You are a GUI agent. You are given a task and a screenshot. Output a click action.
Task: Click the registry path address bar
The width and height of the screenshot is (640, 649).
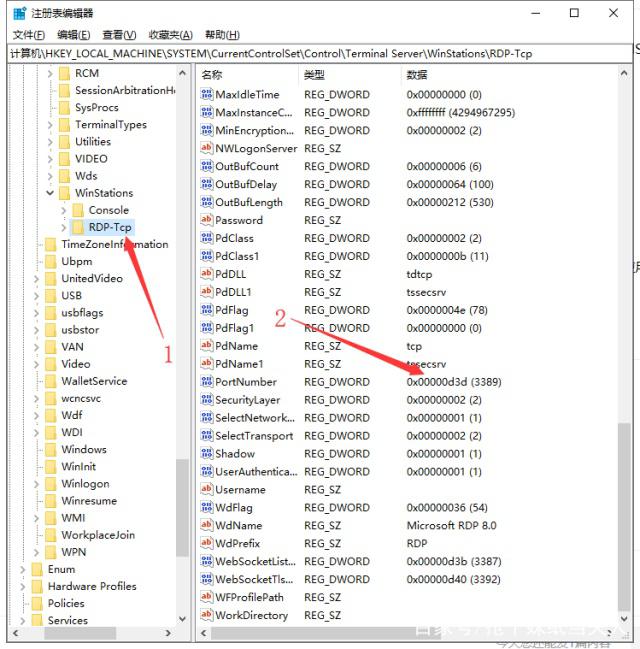320,53
